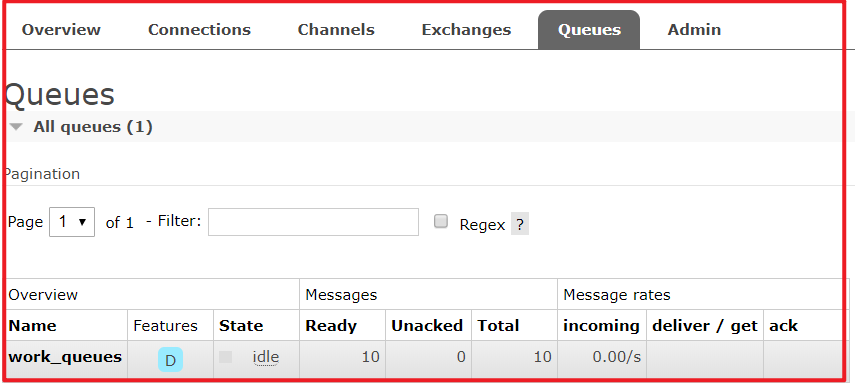Click the Pagination label

pos(41,174)
